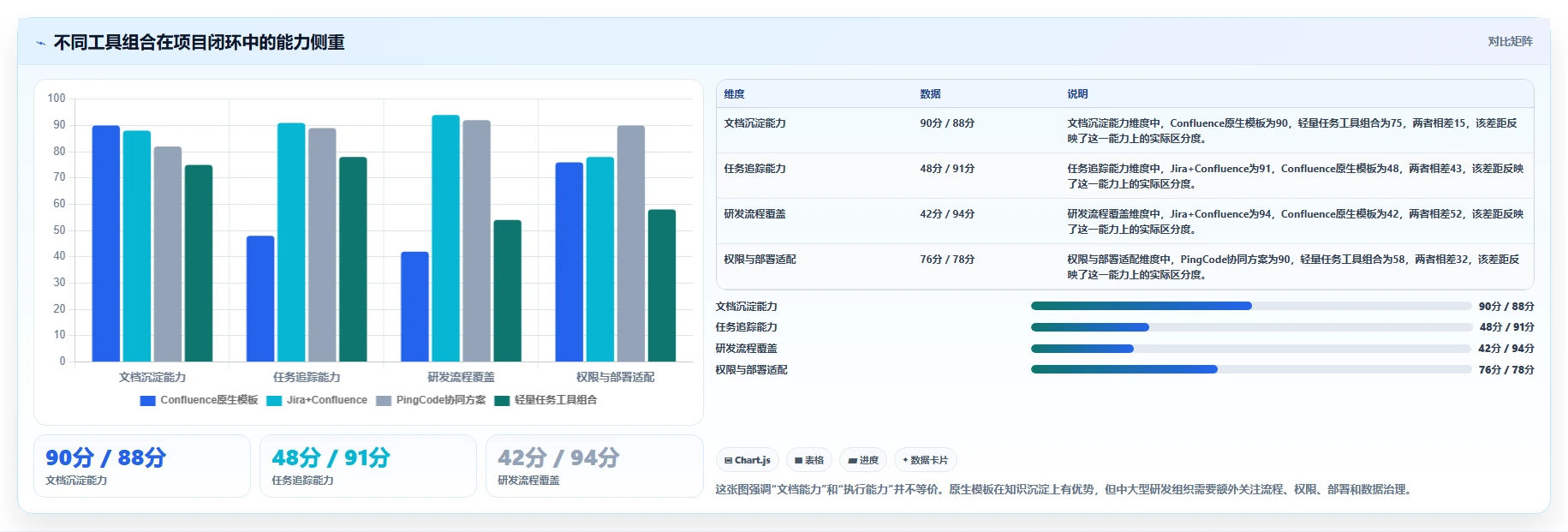
Task: Click cyan Jira+Confluence bar in 研发流程覆盖
Action: coord(445,238)
